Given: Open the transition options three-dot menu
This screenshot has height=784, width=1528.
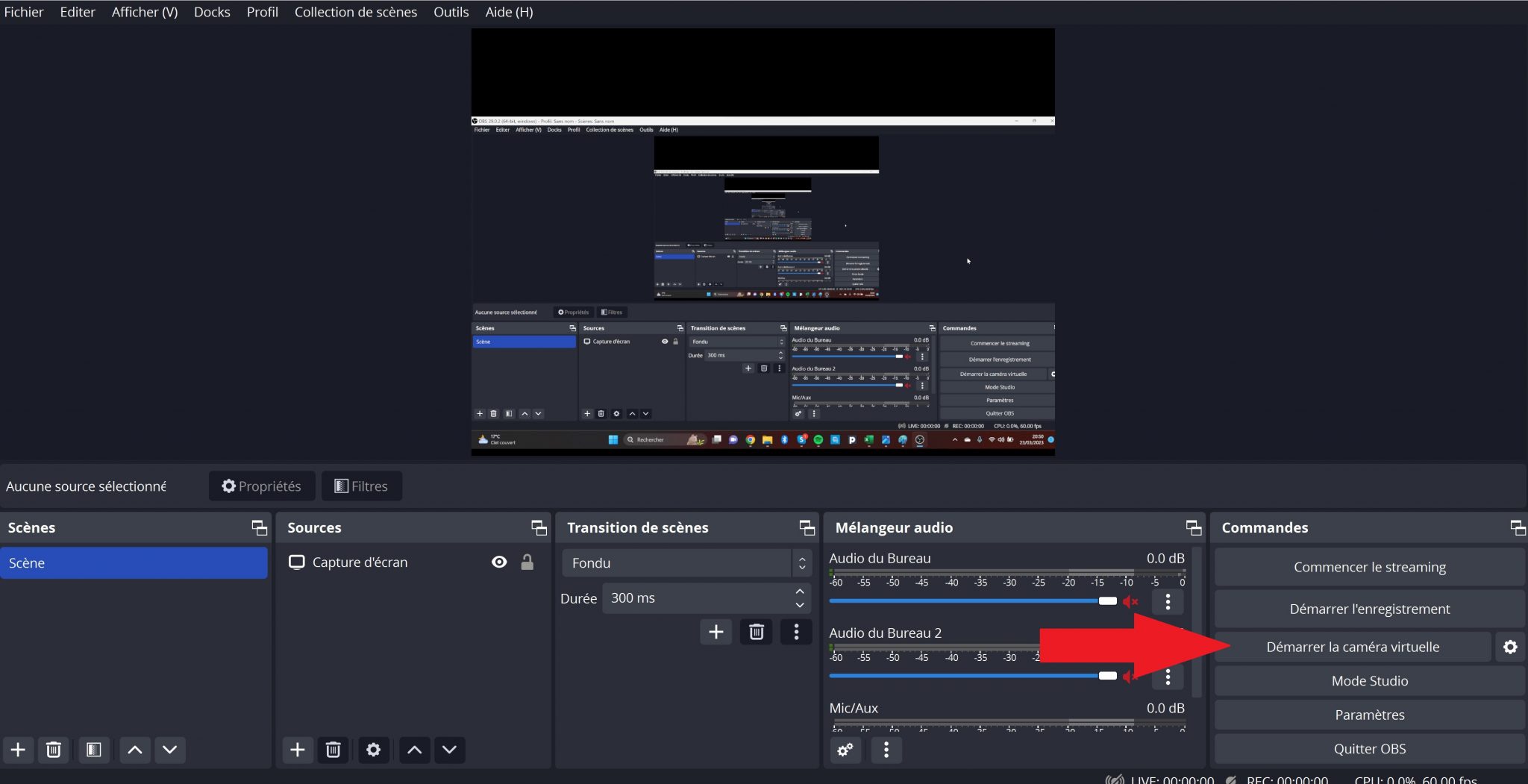Looking at the screenshot, I should (797, 632).
